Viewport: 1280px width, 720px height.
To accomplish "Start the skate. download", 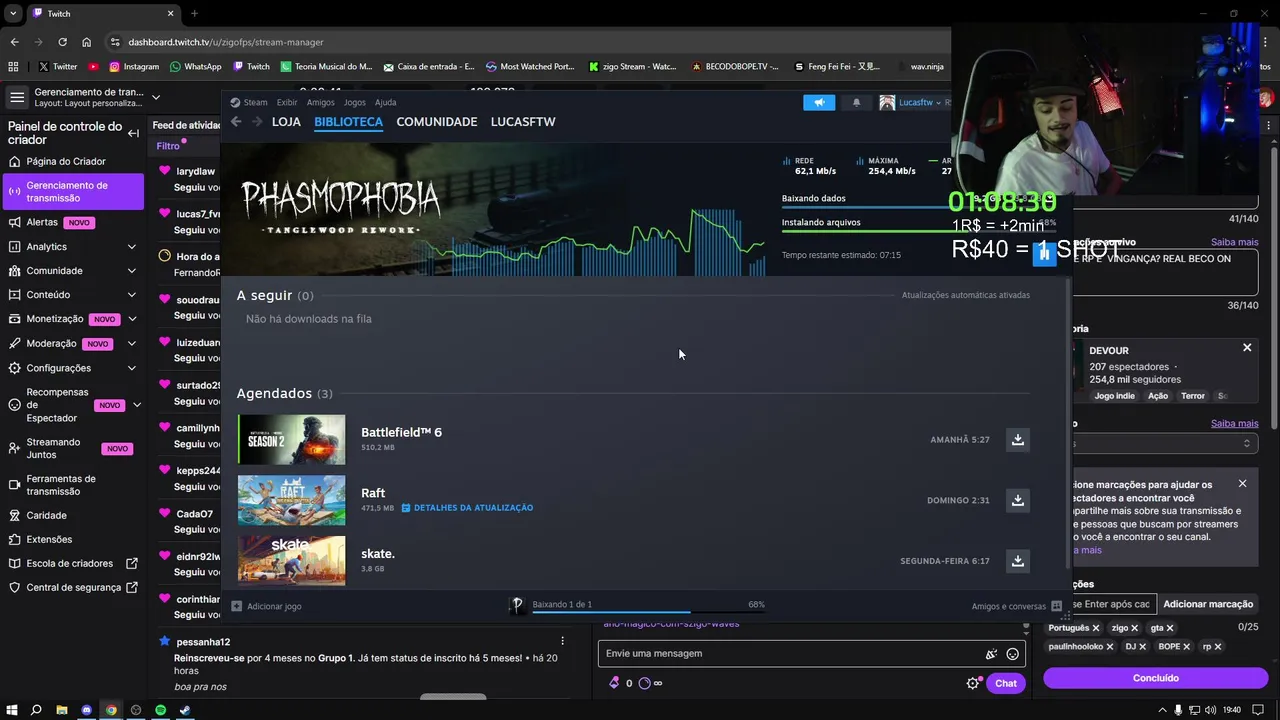I will pos(1017,561).
